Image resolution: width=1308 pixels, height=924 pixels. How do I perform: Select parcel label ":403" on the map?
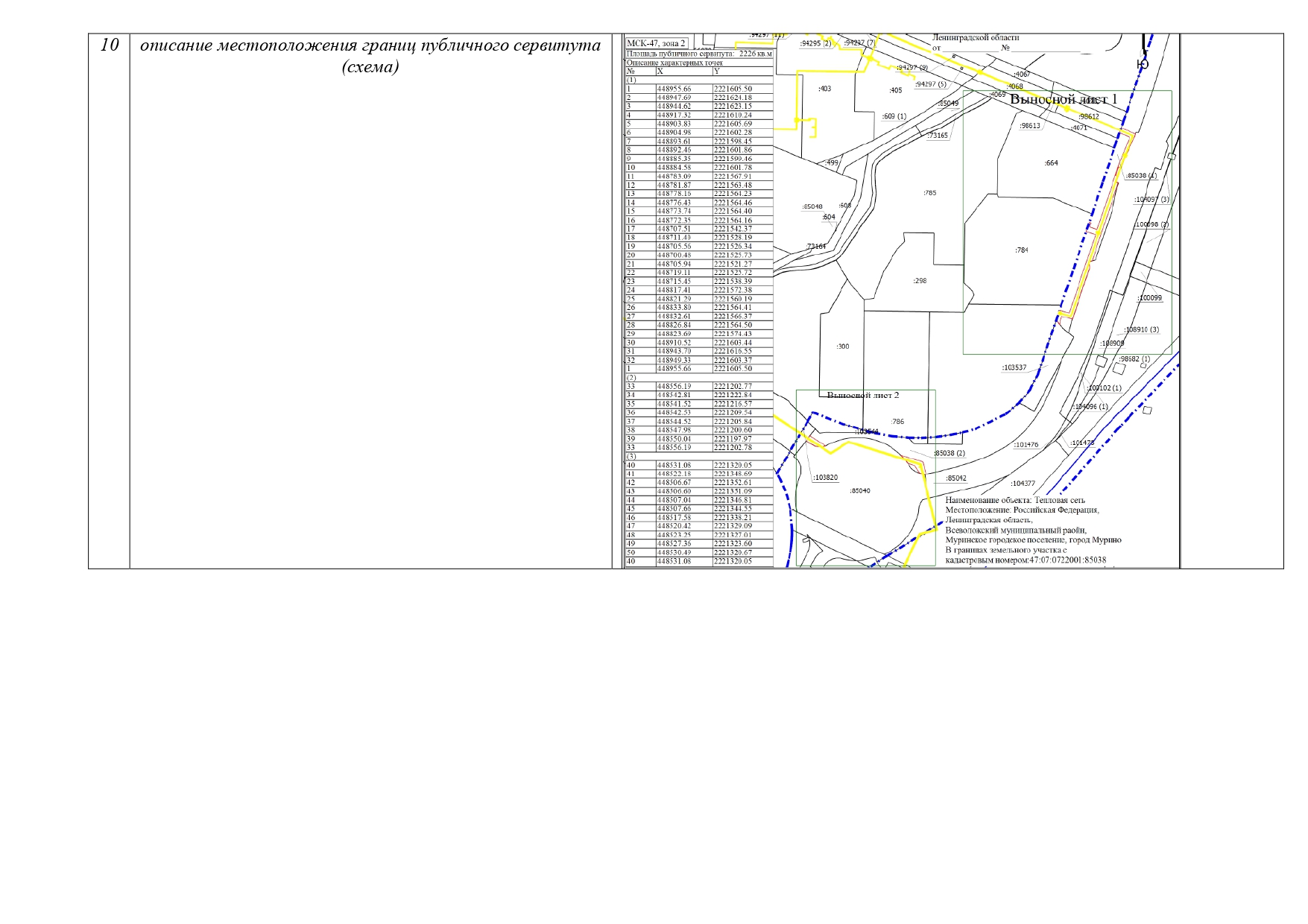[x=824, y=89]
